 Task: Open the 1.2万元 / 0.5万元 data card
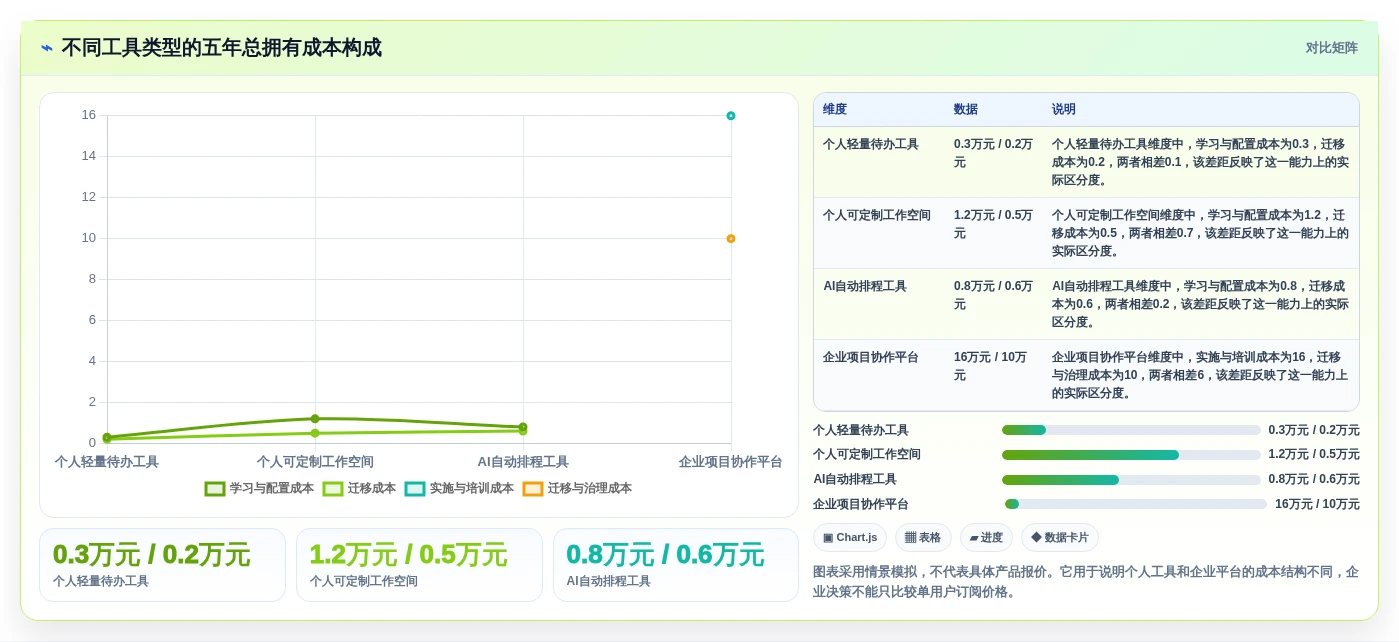(419, 565)
